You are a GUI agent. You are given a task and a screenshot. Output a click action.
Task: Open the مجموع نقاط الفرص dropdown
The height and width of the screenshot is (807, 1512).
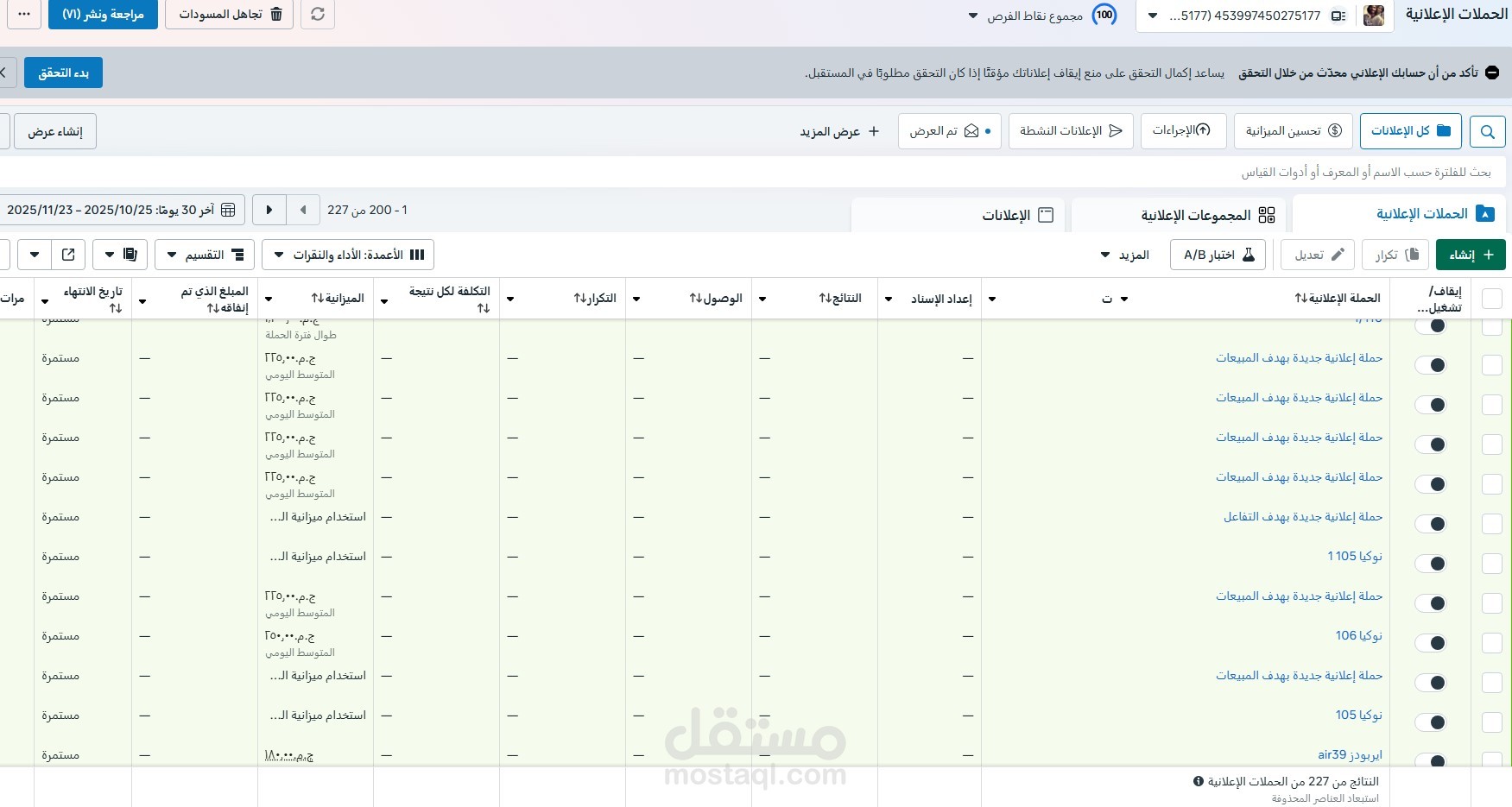point(1025,16)
